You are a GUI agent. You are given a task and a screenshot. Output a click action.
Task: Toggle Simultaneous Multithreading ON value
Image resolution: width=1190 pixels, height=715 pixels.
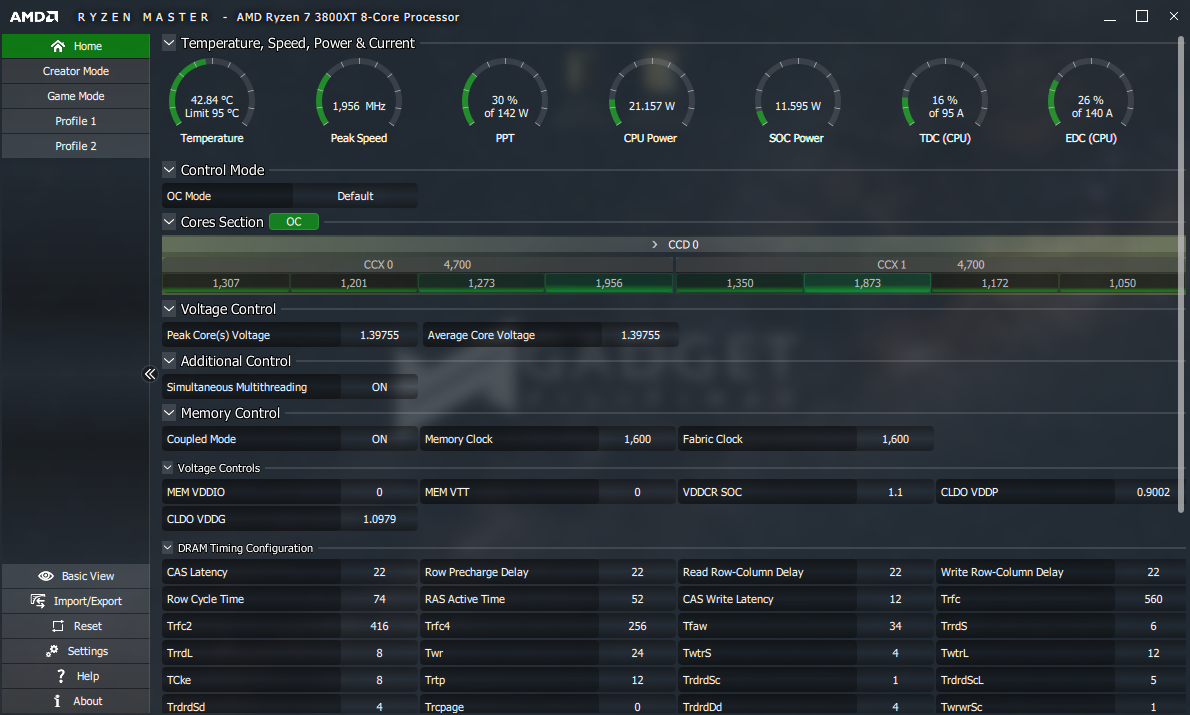click(x=379, y=387)
